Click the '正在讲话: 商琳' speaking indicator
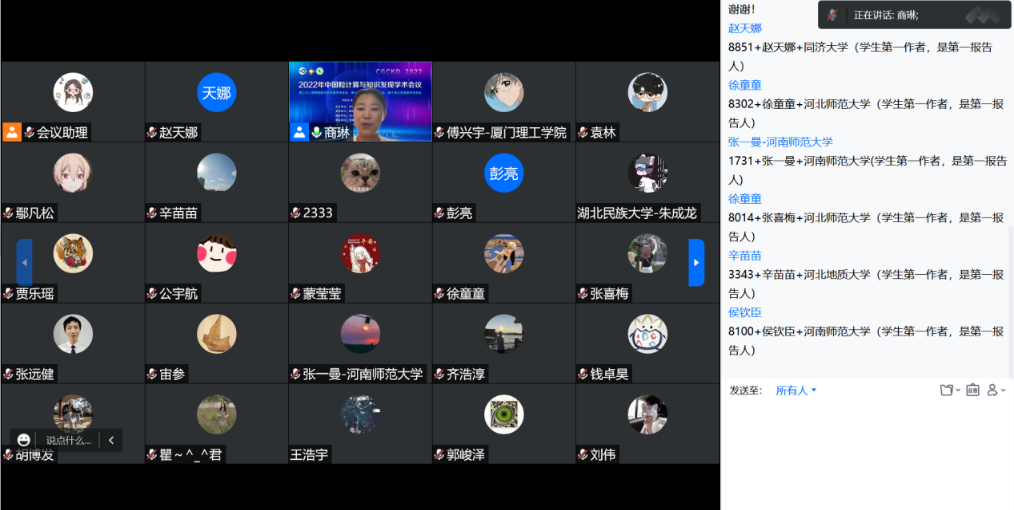The image size is (1014, 510). (913, 15)
